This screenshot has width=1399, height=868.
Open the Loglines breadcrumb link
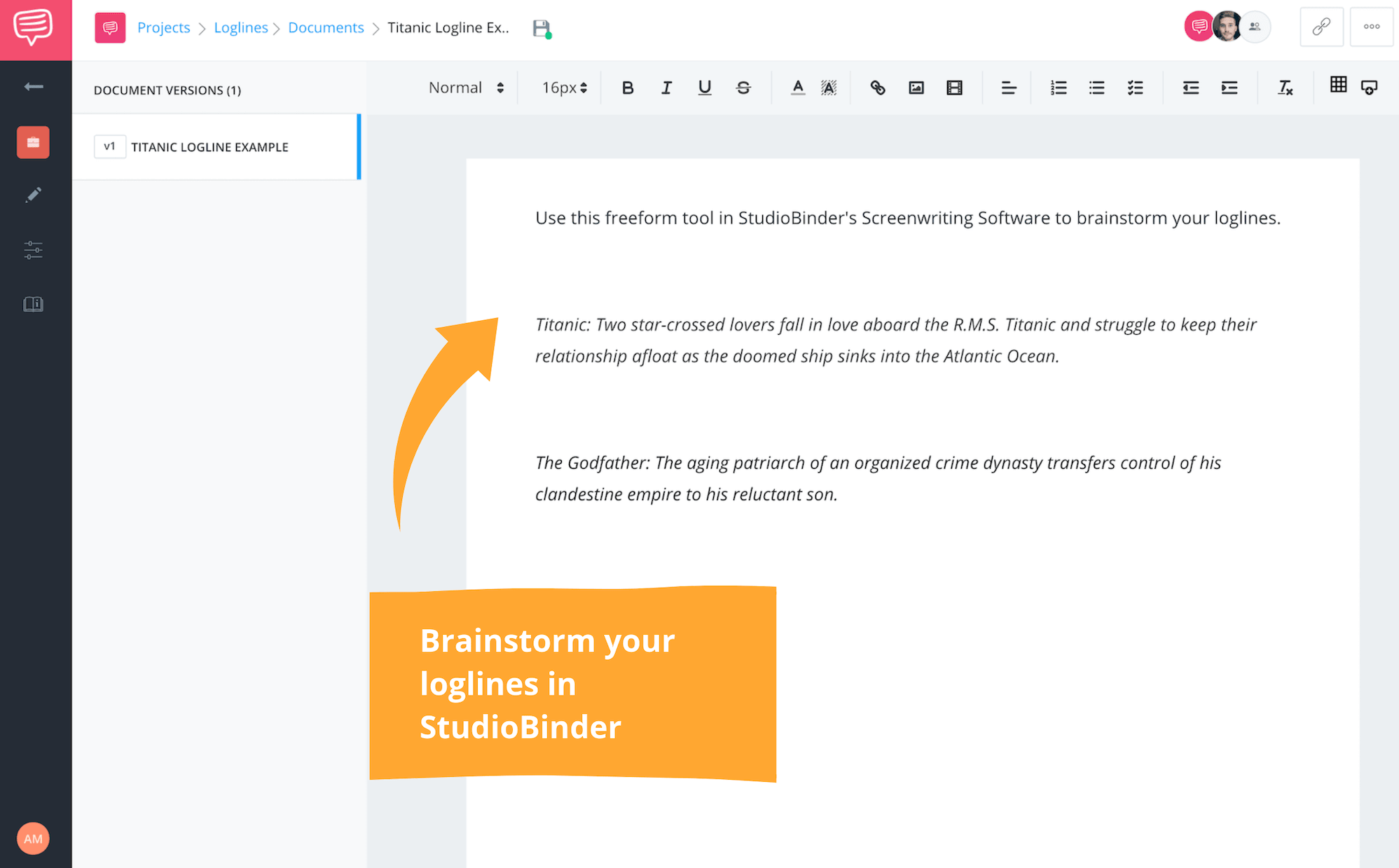240,27
